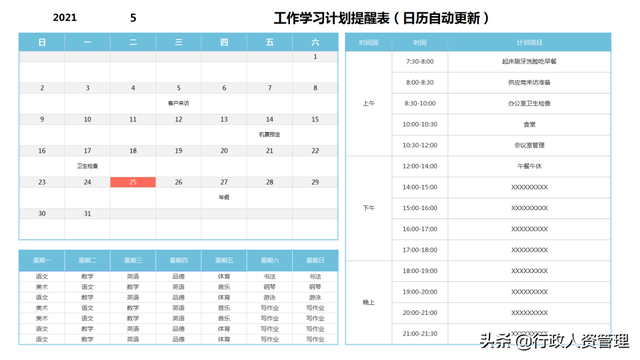The image size is (640, 360).
Task: Select XXXXXXXXX plan in 18:00-19:00 row
Action: [529, 271]
